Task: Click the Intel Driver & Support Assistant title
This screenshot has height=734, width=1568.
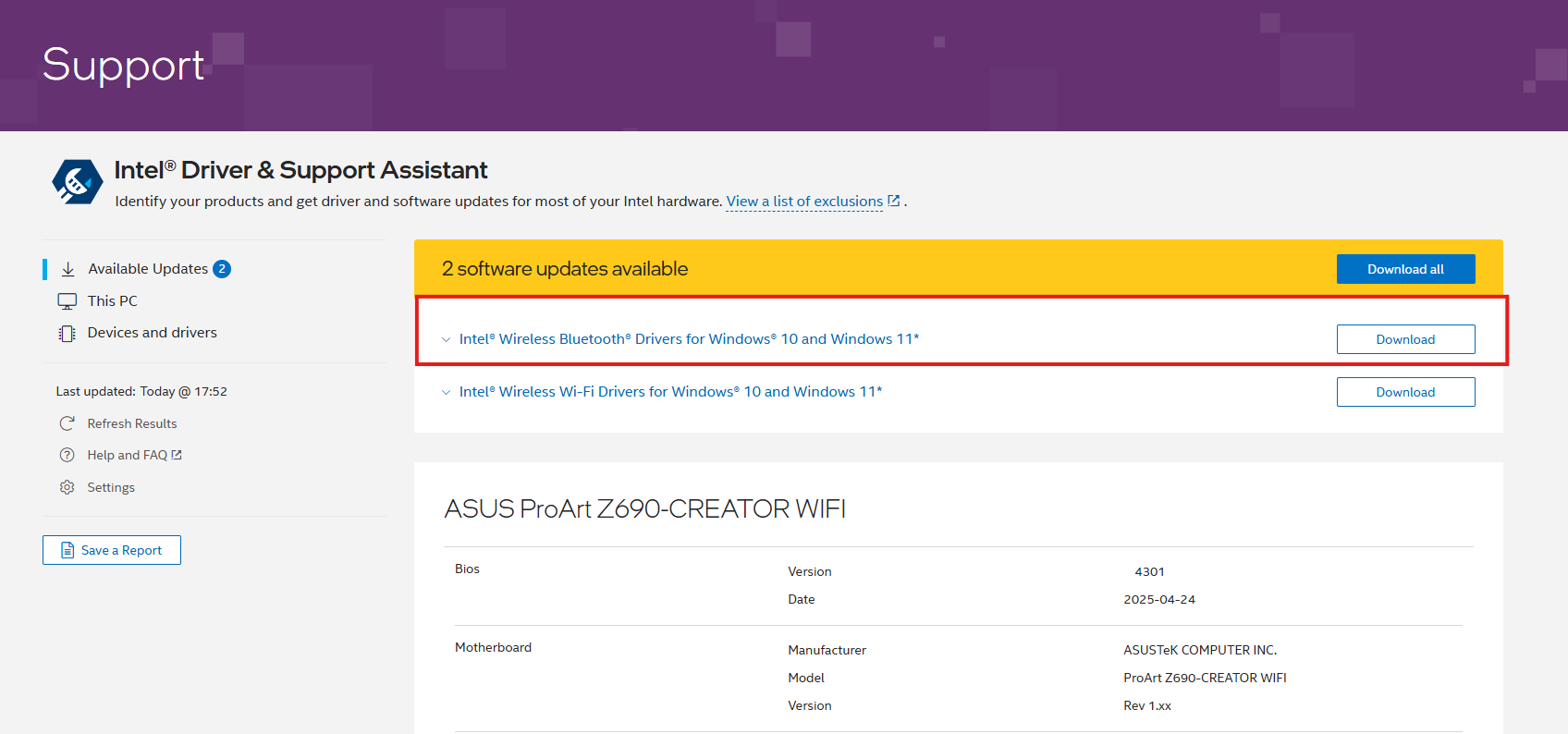Action: pyautogui.click(x=300, y=170)
